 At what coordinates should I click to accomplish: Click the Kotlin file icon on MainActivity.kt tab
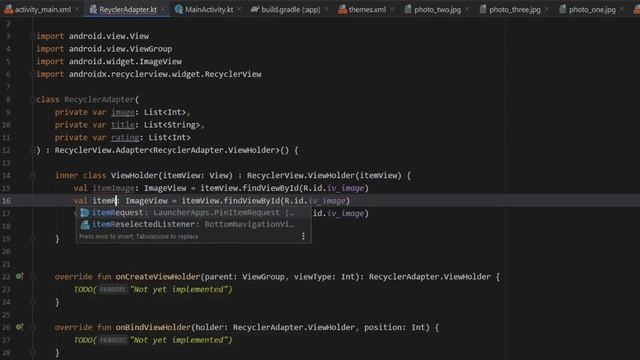tap(179, 9)
